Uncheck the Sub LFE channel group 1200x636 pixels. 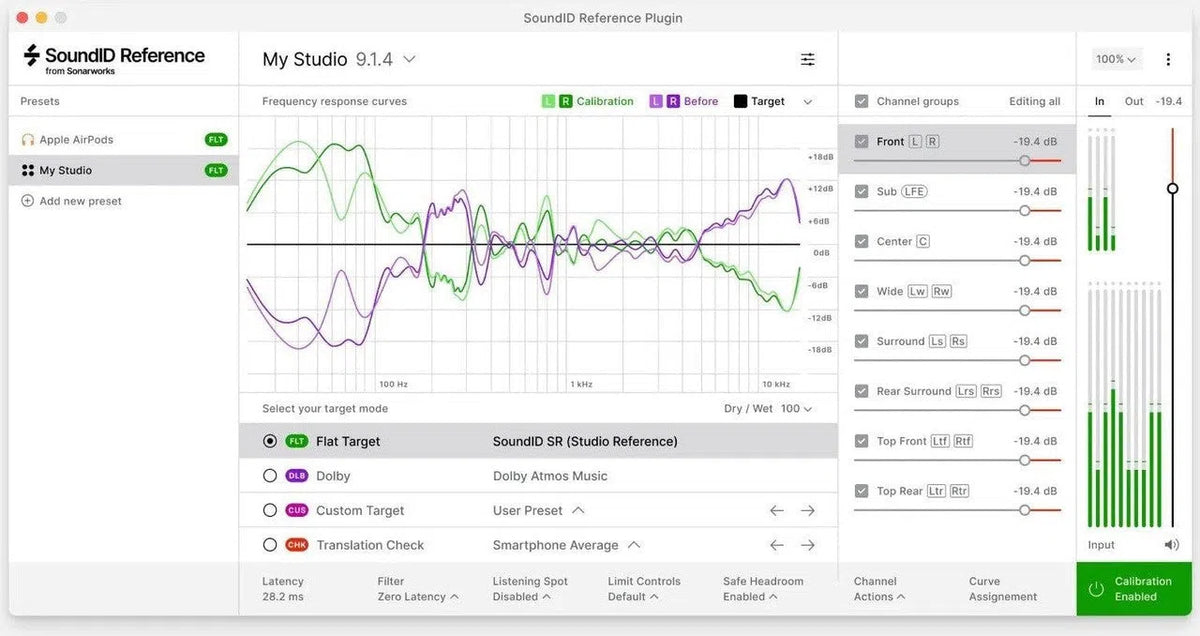[862, 191]
